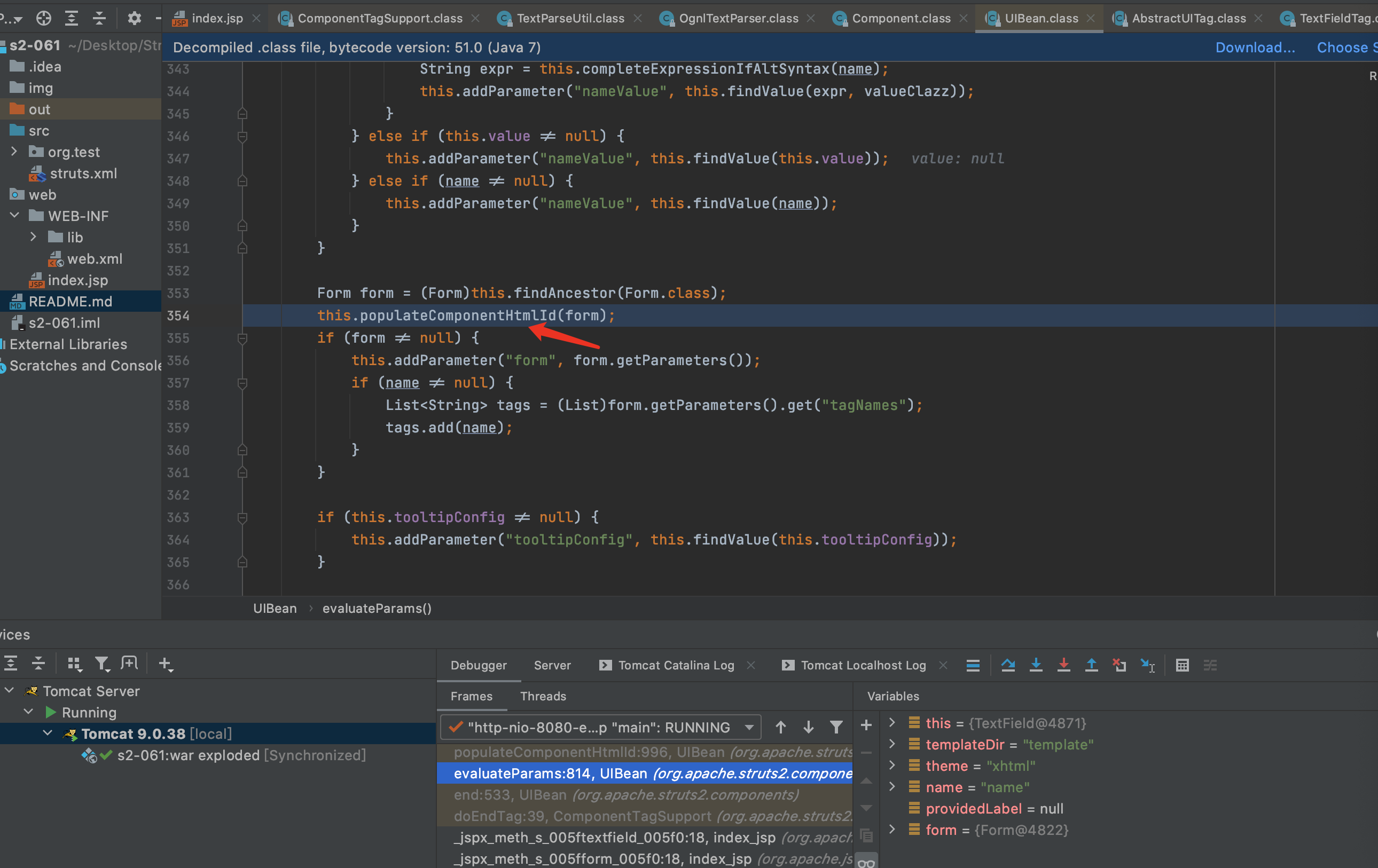Click the project panel collapse all icon
The image size is (1378, 868).
(x=99, y=18)
